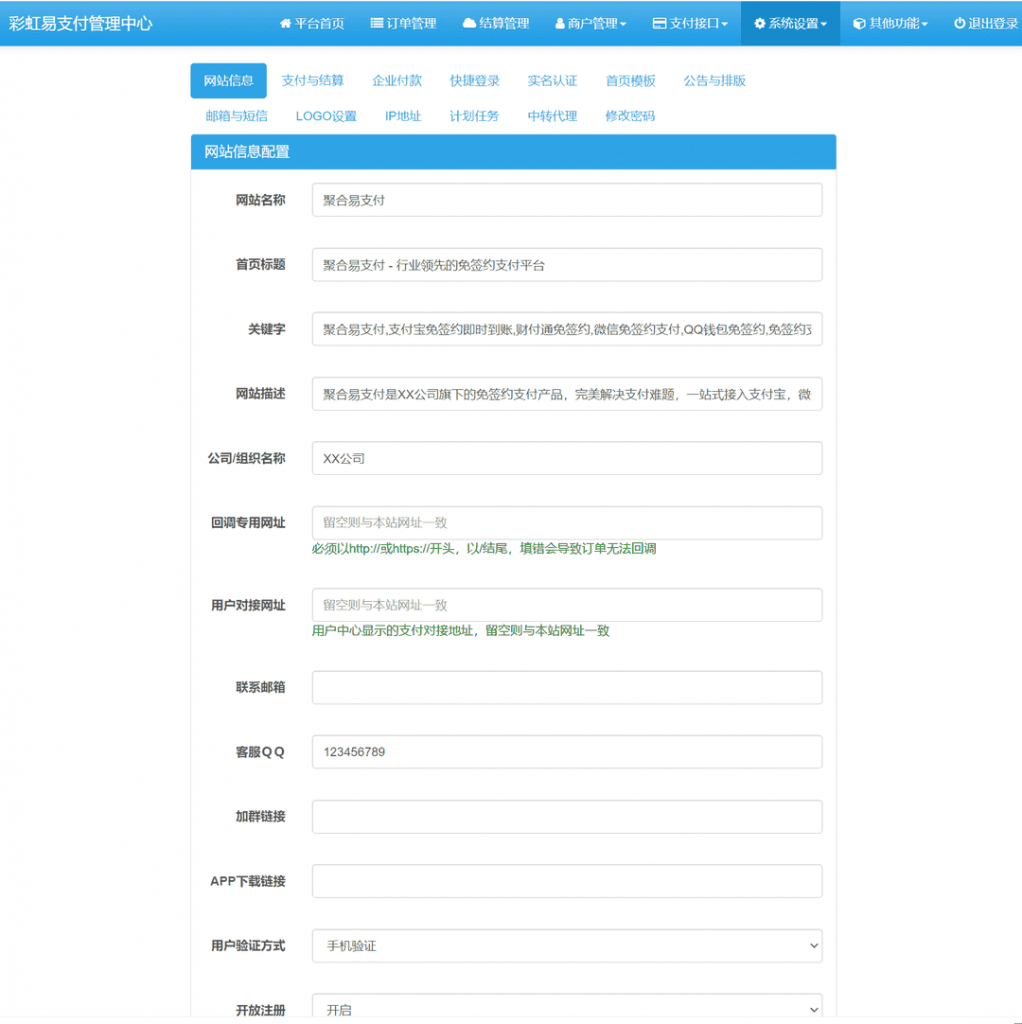Image resolution: width=1022 pixels, height=1024 pixels.
Task: Focus the 联系邮箱 text field
Action: click(x=566, y=687)
